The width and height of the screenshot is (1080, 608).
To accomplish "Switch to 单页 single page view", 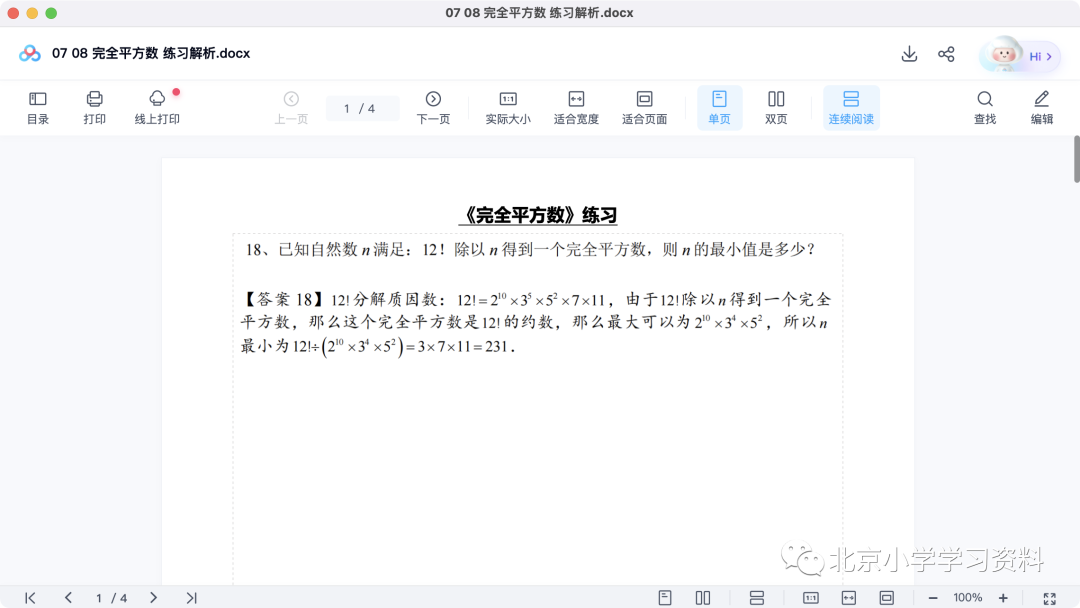I will [719, 107].
